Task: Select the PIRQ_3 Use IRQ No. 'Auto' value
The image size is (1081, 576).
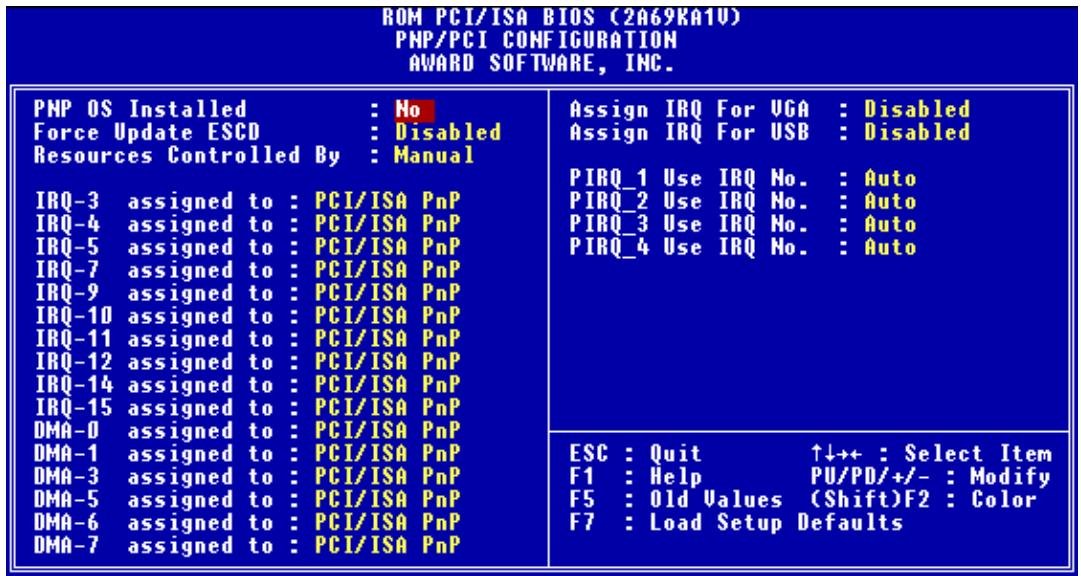Action: pyautogui.click(x=890, y=225)
